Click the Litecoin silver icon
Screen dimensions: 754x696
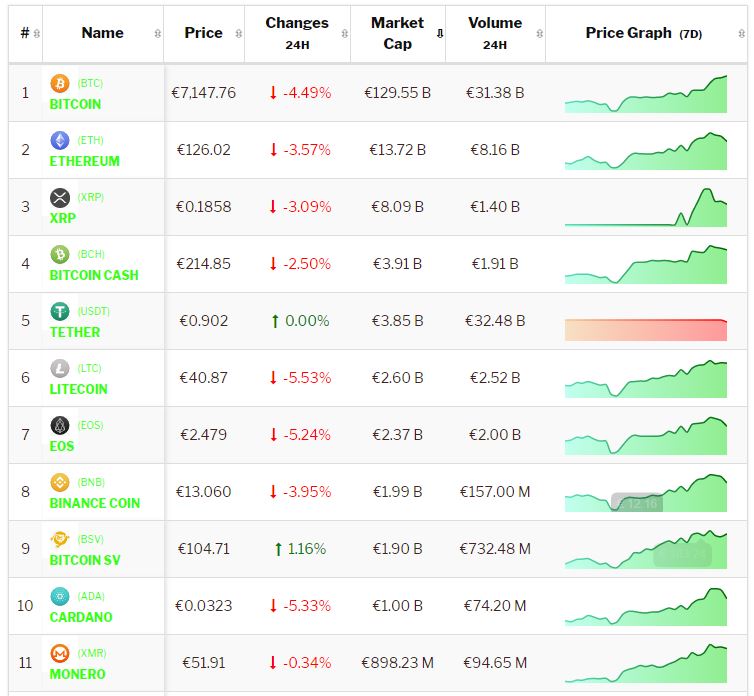click(59, 369)
